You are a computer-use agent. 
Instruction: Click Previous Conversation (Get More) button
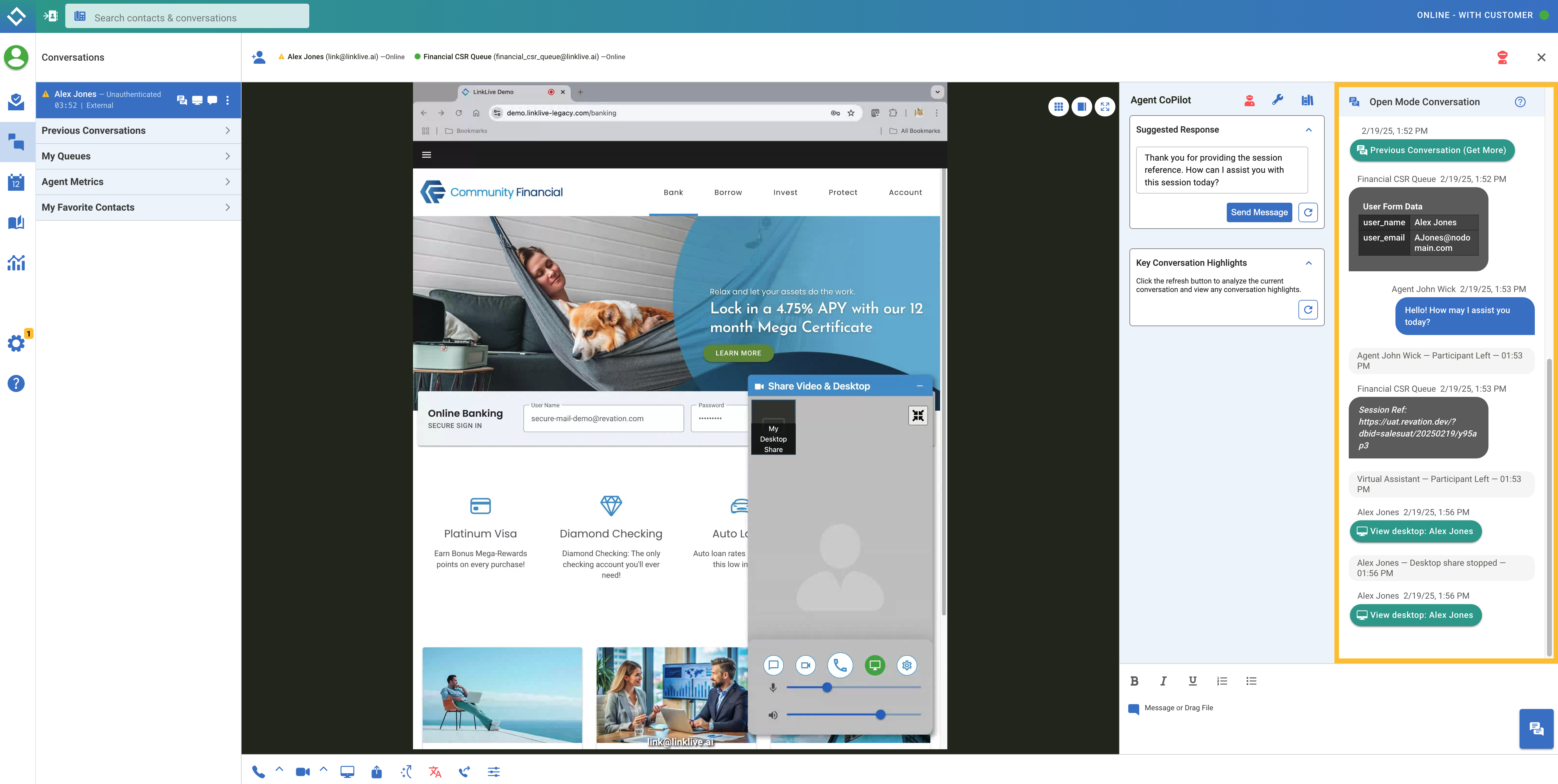[1432, 151]
